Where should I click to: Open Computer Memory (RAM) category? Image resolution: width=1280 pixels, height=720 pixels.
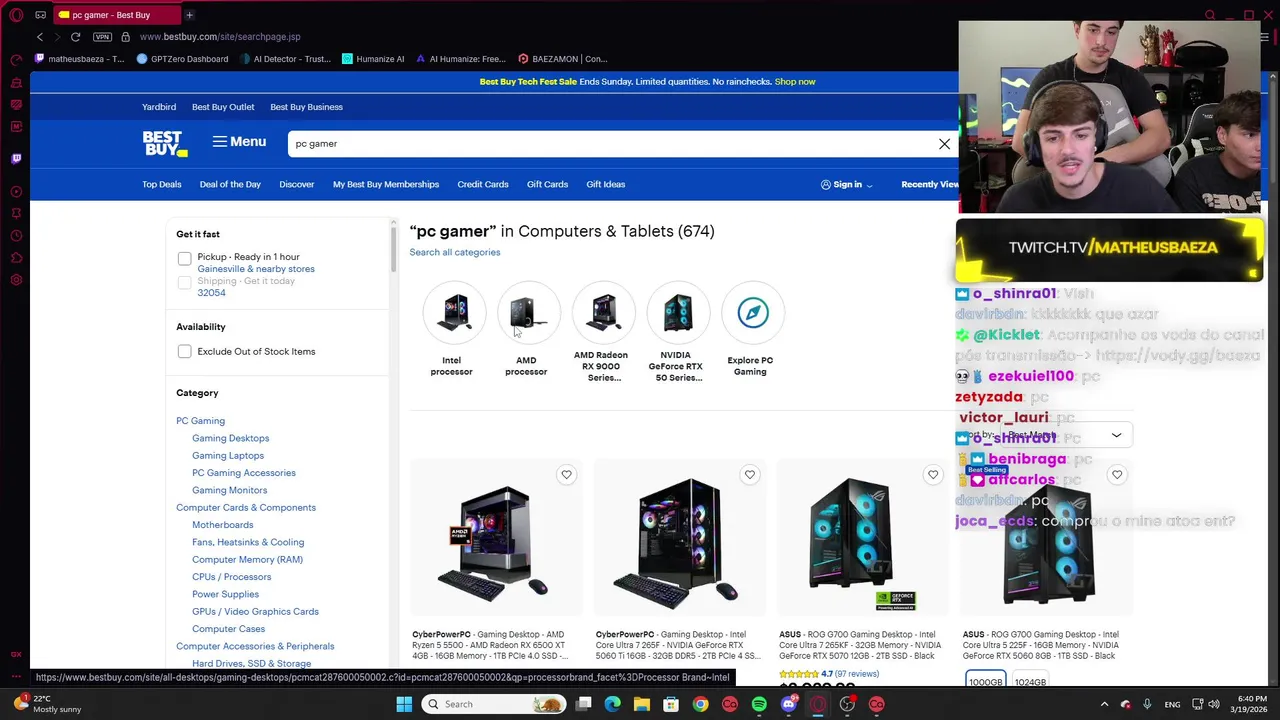click(x=247, y=559)
